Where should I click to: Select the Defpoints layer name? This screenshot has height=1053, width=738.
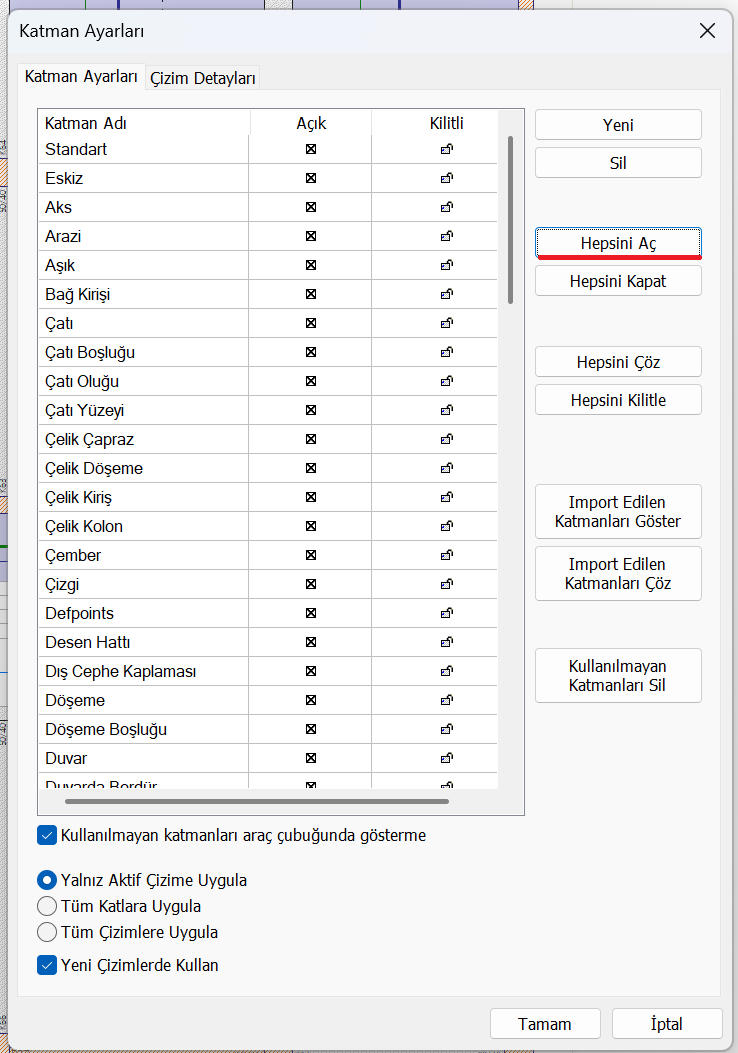(x=79, y=613)
